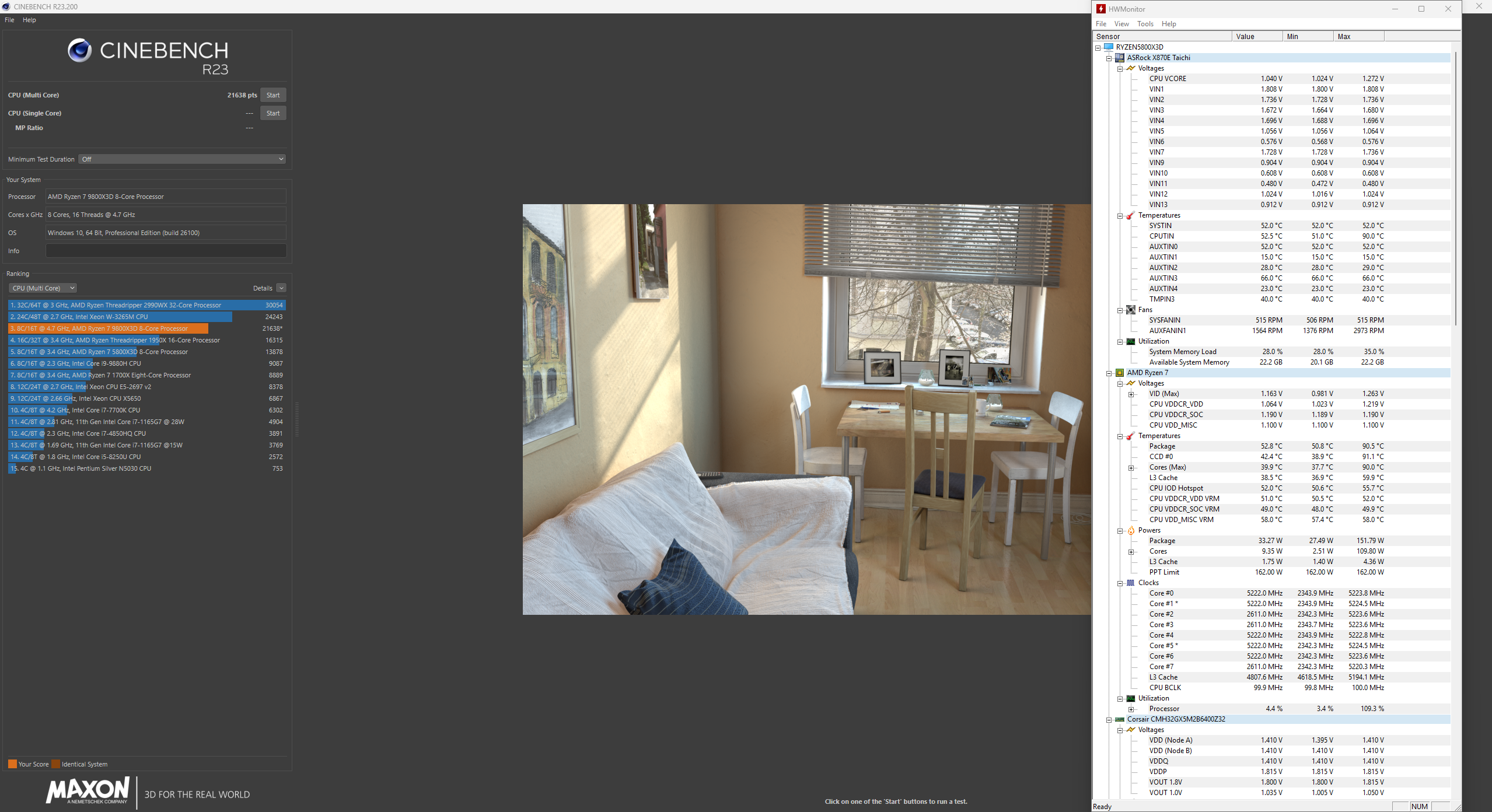The width and height of the screenshot is (1492, 812).
Task: Click the Clocks category icon
Action: pos(1131,583)
